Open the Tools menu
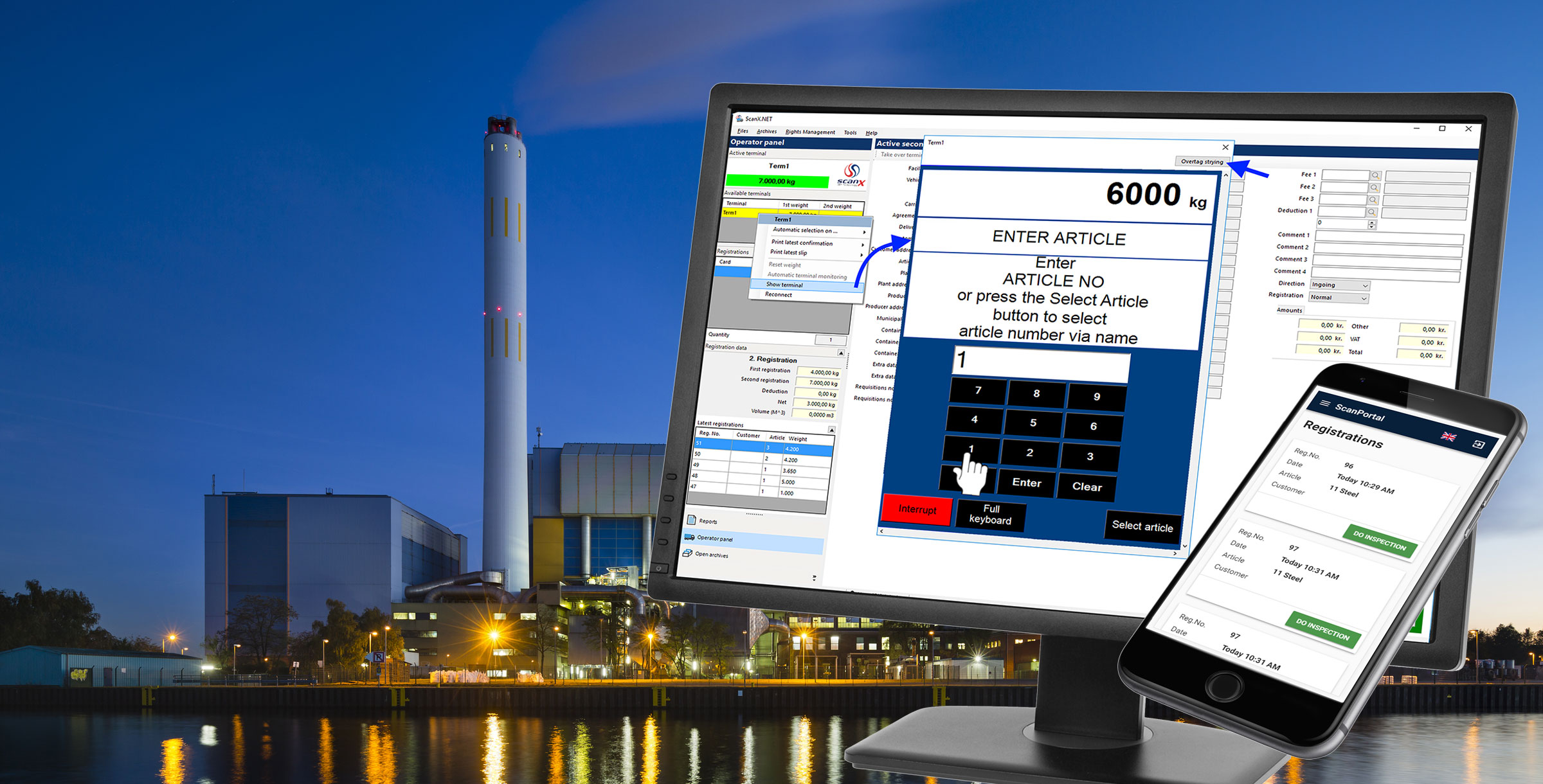 click(850, 133)
